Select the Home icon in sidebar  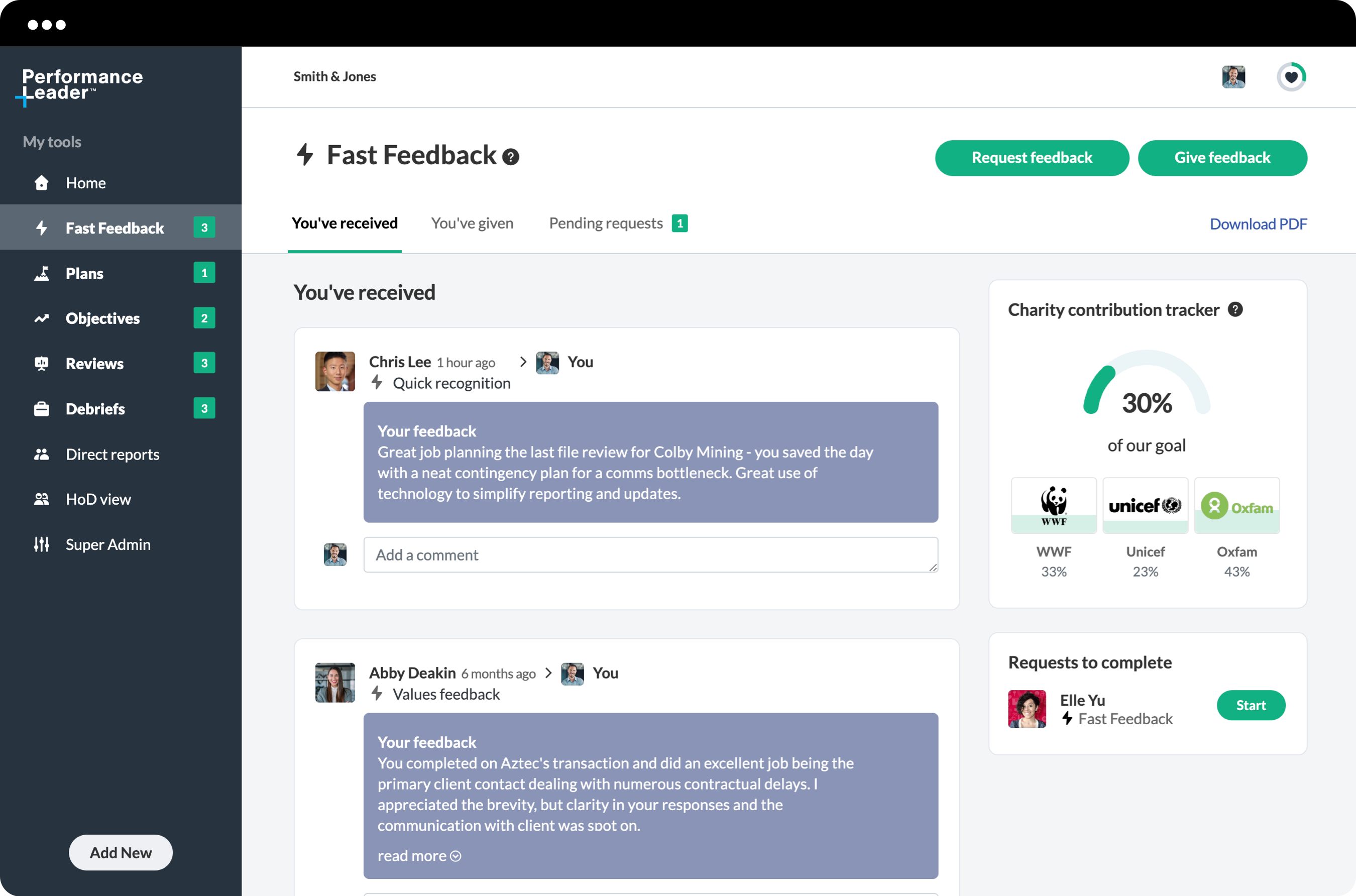pyautogui.click(x=41, y=183)
